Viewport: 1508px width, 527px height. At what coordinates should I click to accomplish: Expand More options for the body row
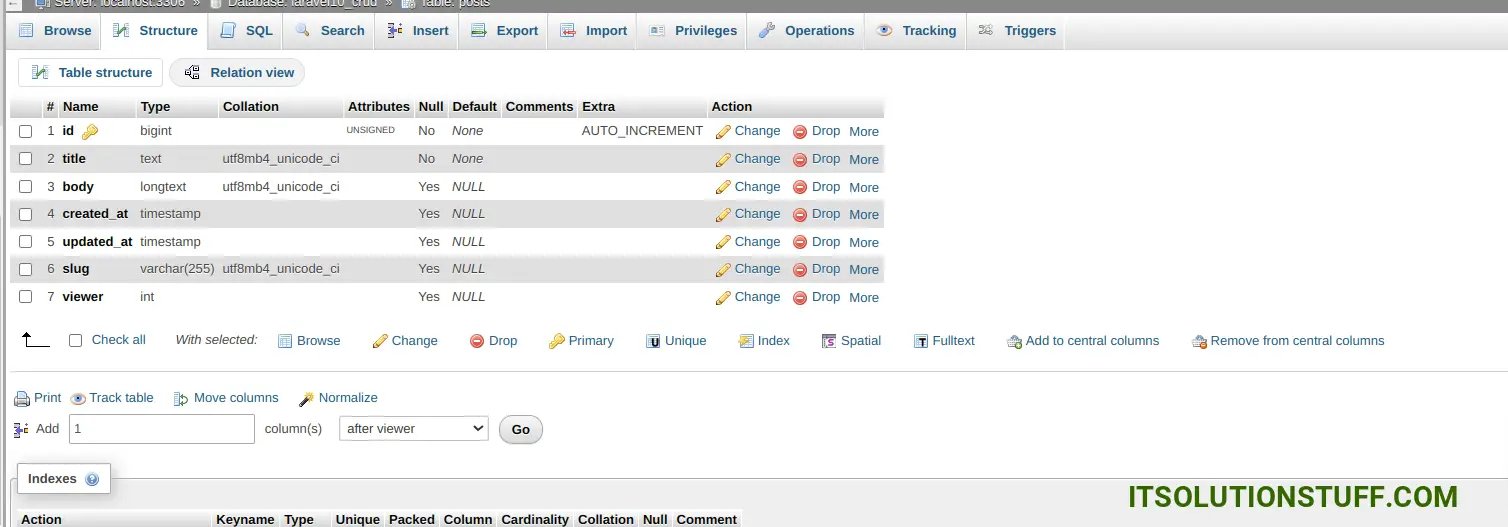(x=863, y=187)
